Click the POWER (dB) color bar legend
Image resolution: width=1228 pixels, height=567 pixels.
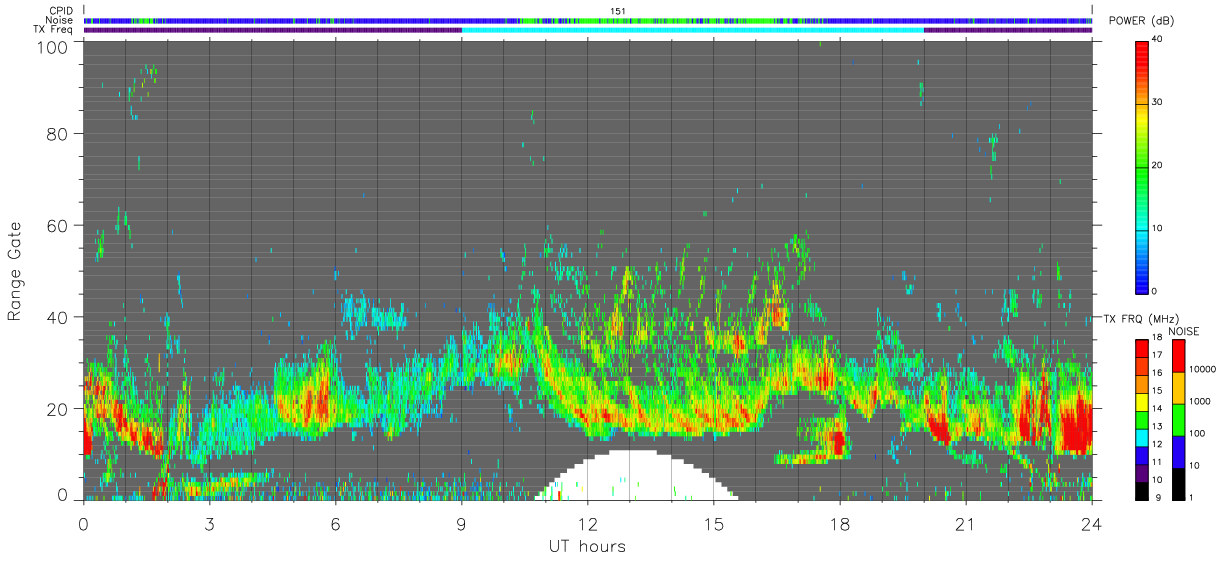tap(1142, 165)
